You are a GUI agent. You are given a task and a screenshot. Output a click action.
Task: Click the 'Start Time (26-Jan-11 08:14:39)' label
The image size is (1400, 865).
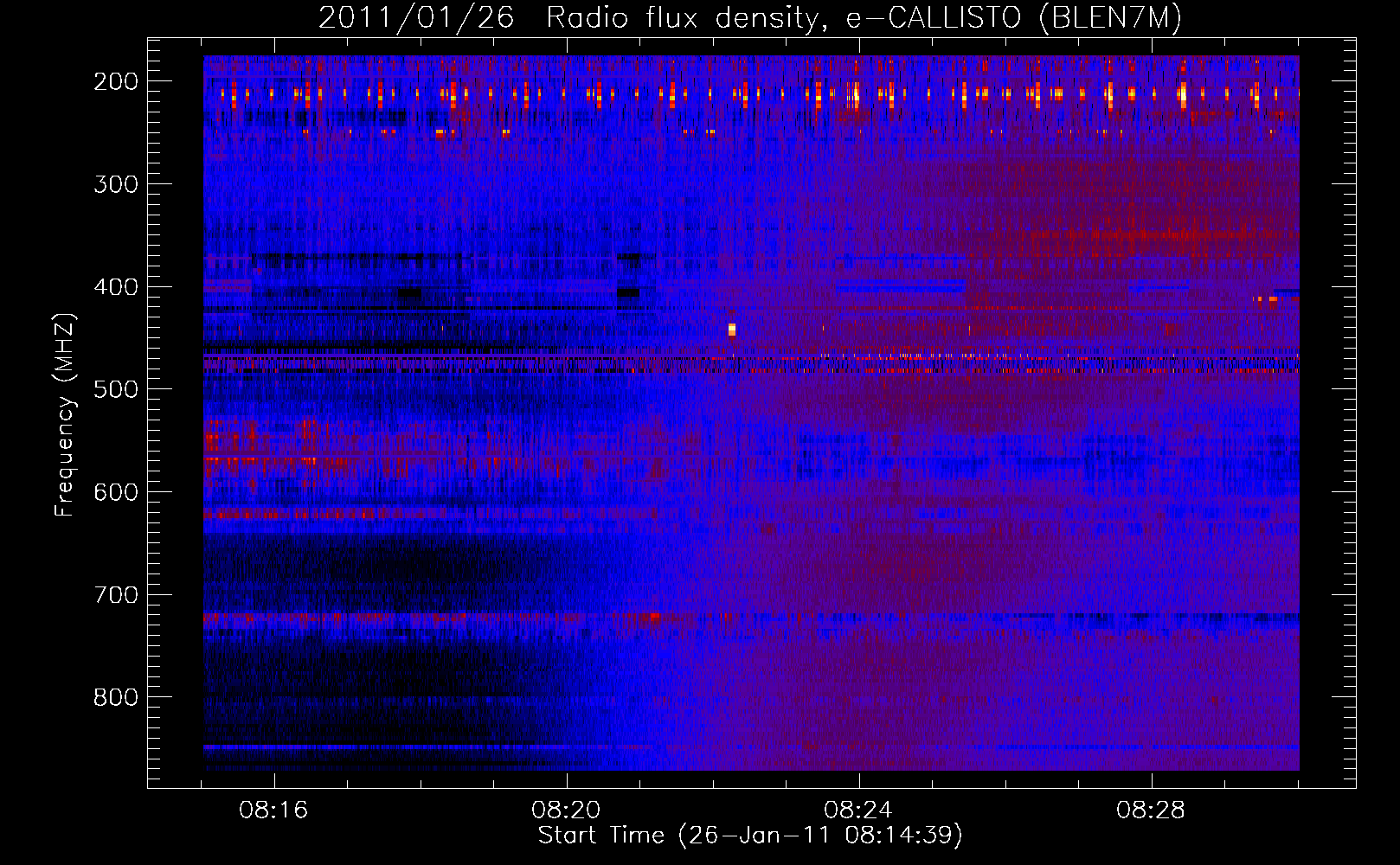(750, 836)
